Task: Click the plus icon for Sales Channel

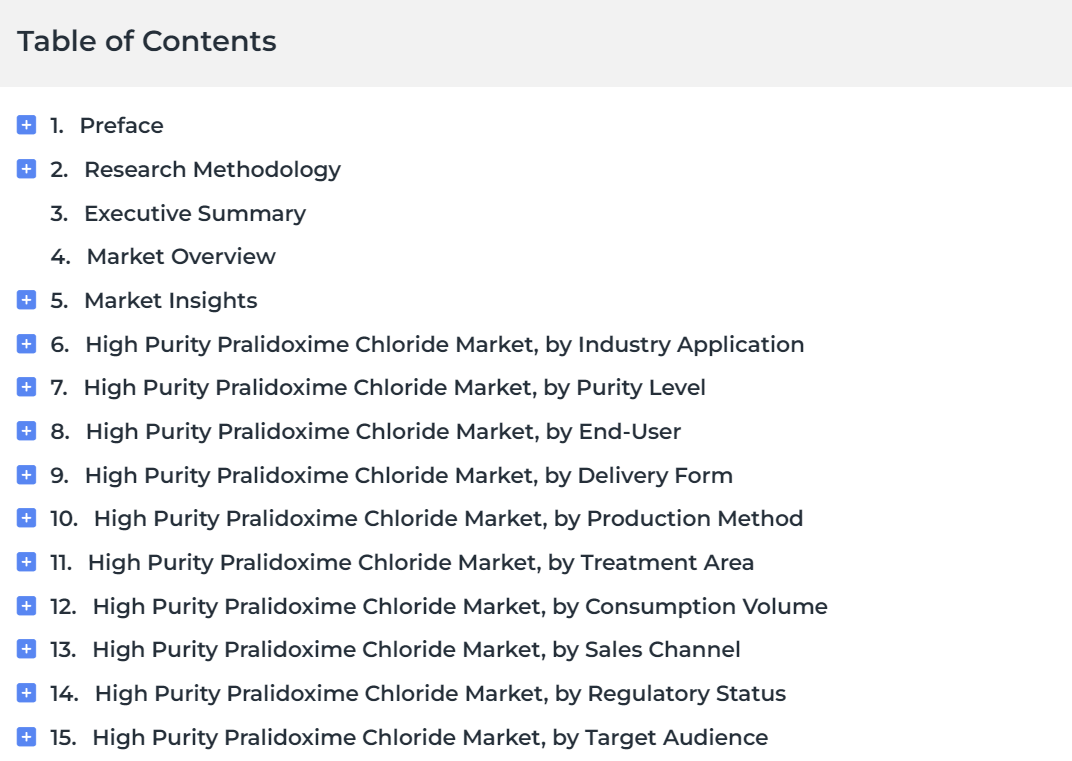Action: tap(26, 649)
